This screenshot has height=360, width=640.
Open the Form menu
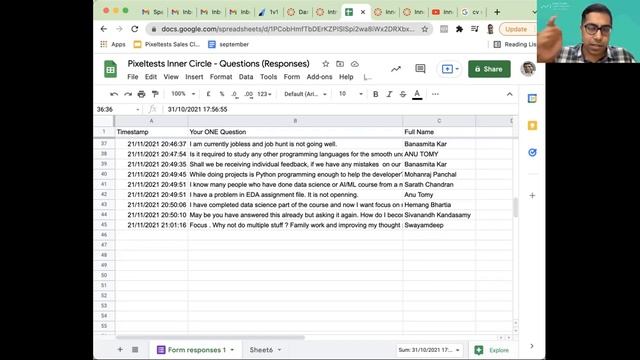tap(292, 77)
